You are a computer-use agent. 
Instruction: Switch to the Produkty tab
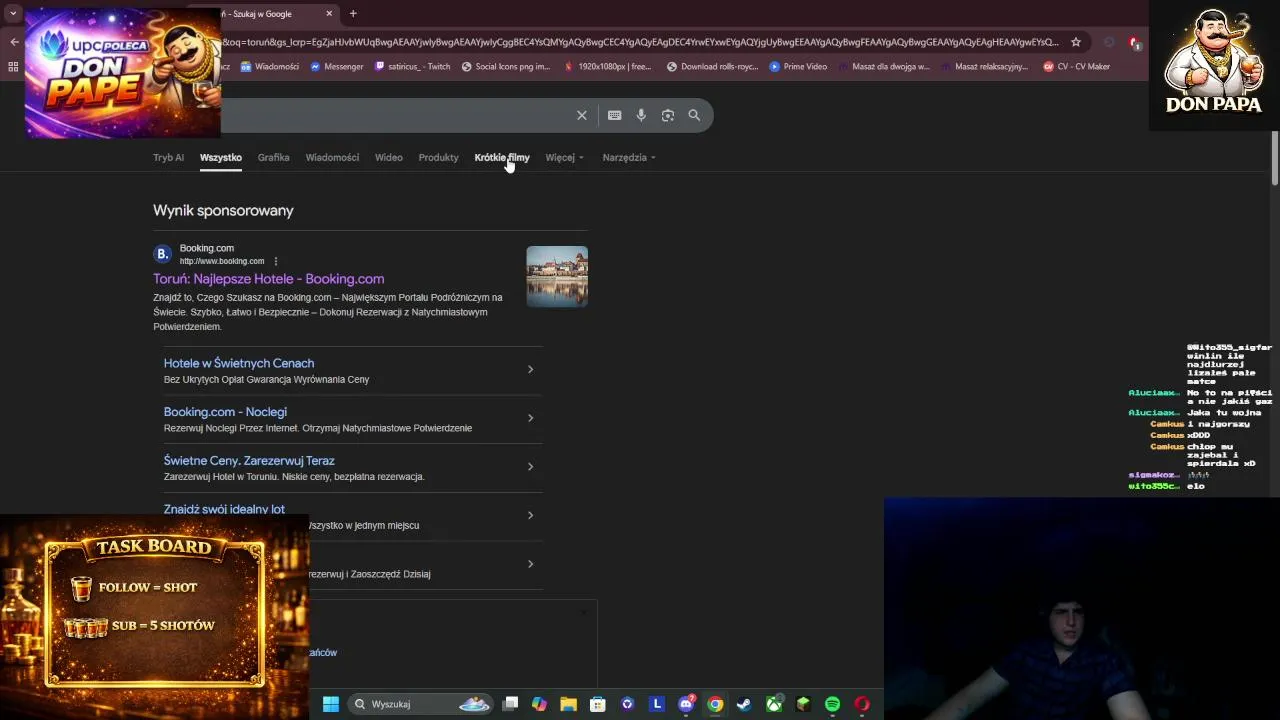pyautogui.click(x=438, y=157)
